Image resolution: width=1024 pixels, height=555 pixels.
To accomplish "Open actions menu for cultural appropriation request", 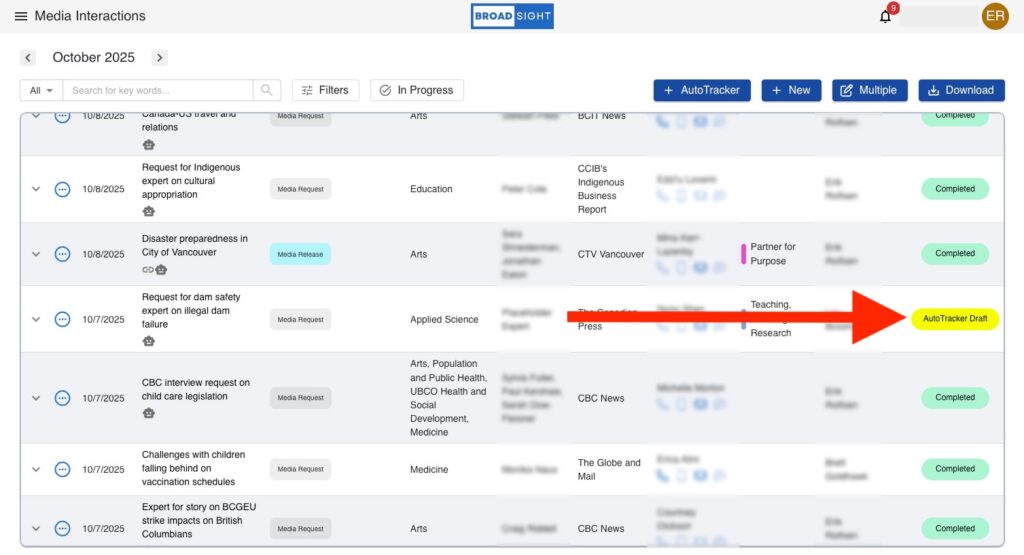I will tap(62, 189).
